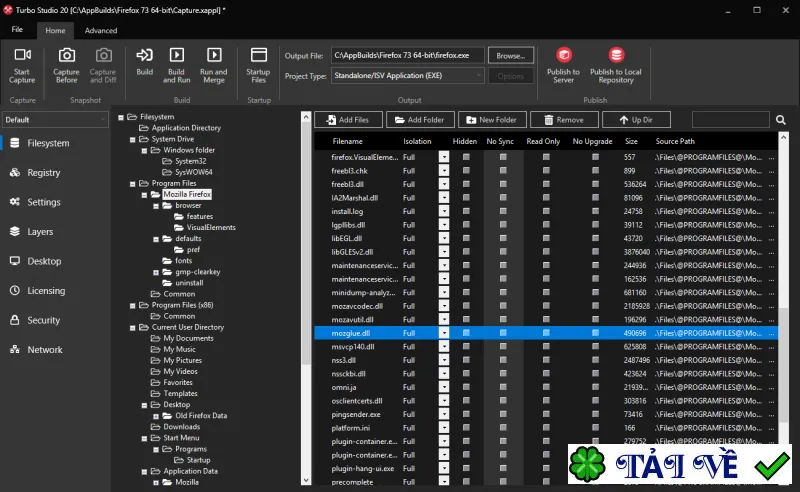Open the File menu

(17, 30)
